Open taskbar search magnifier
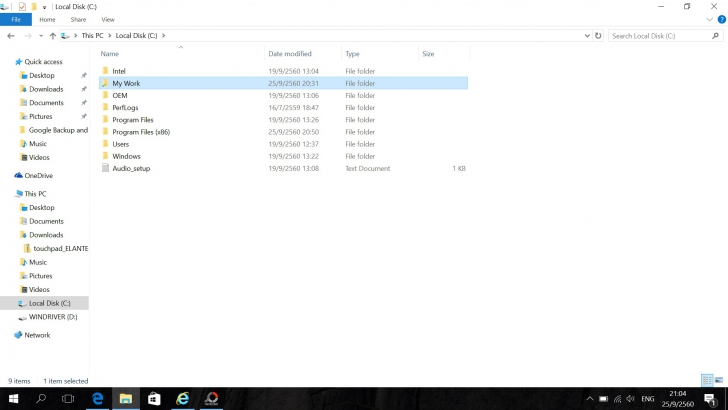This screenshot has height=410, width=728. coord(41,398)
